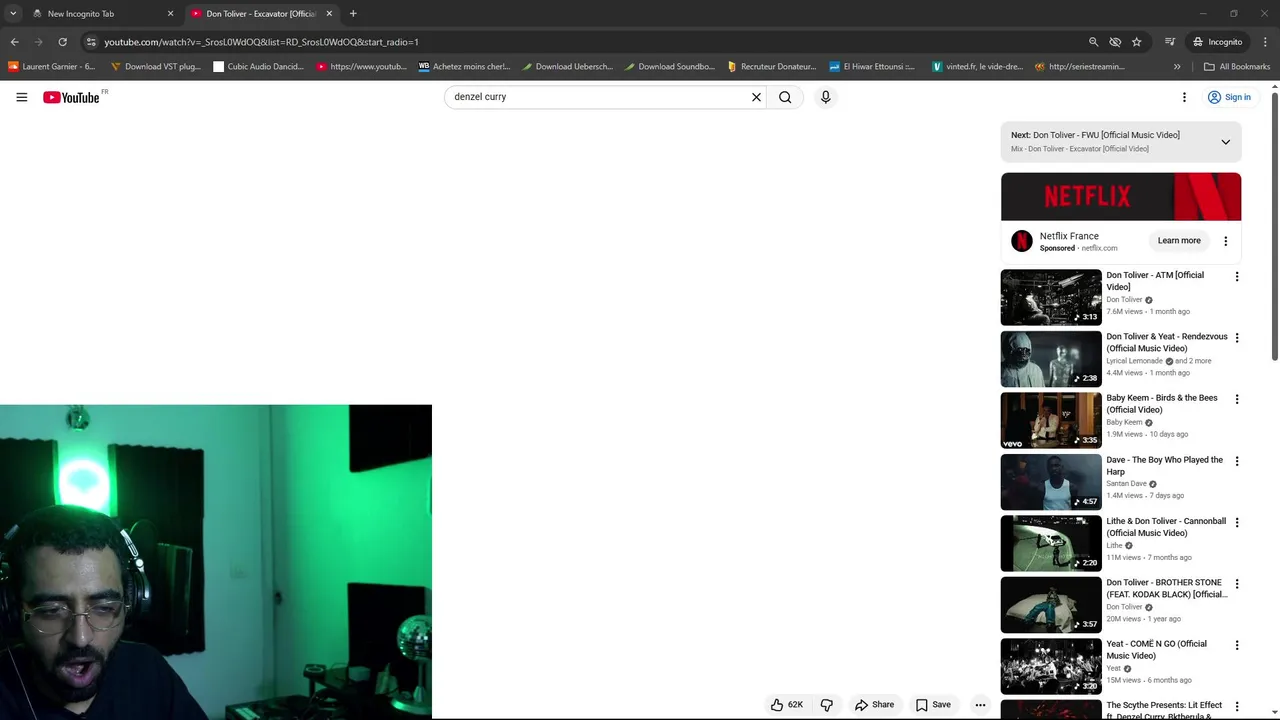Open options for Cannonball video
This screenshot has height=720, width=1280.
point(1236,522)
